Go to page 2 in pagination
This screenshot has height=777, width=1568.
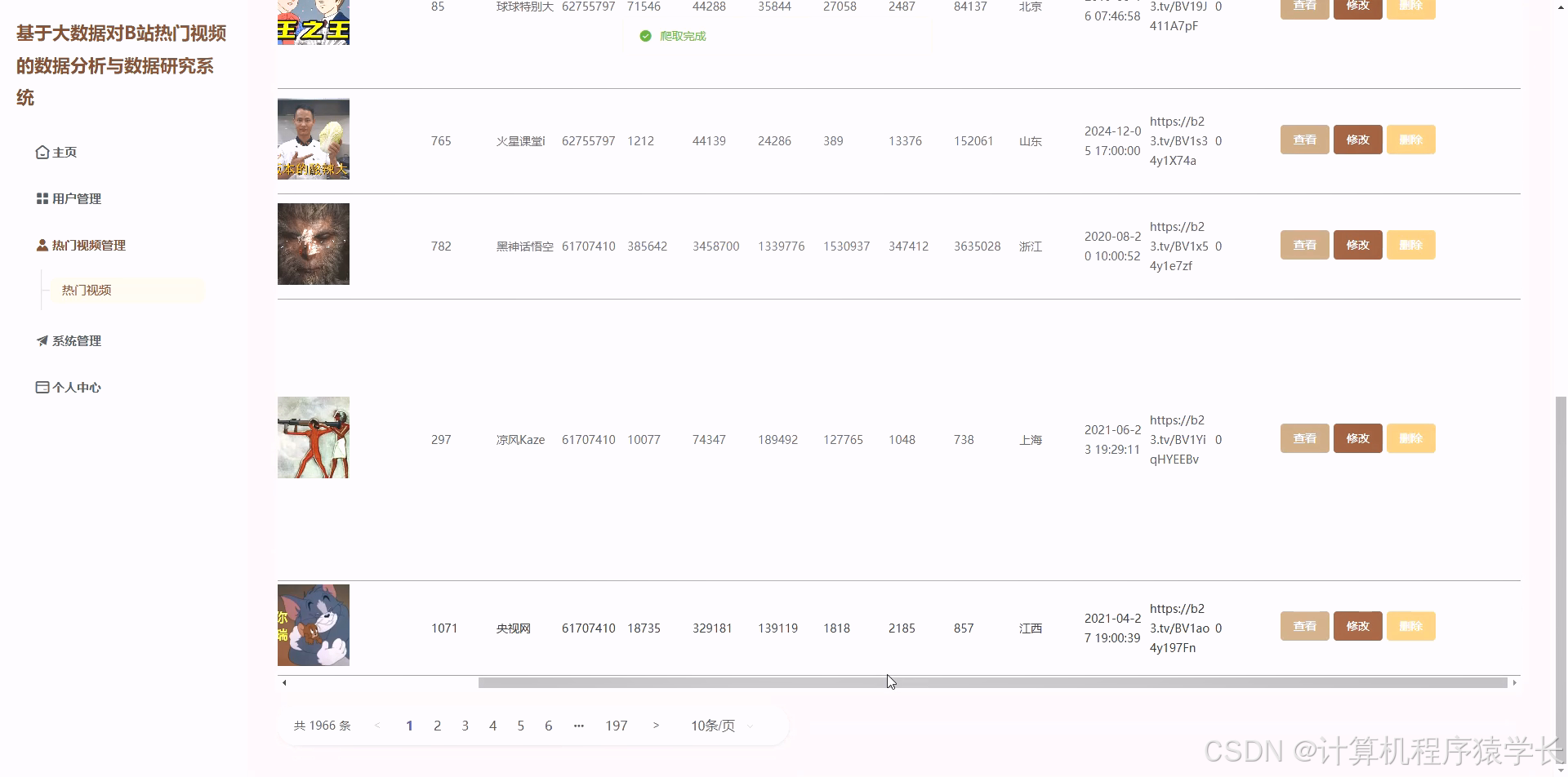pos(438,726)
